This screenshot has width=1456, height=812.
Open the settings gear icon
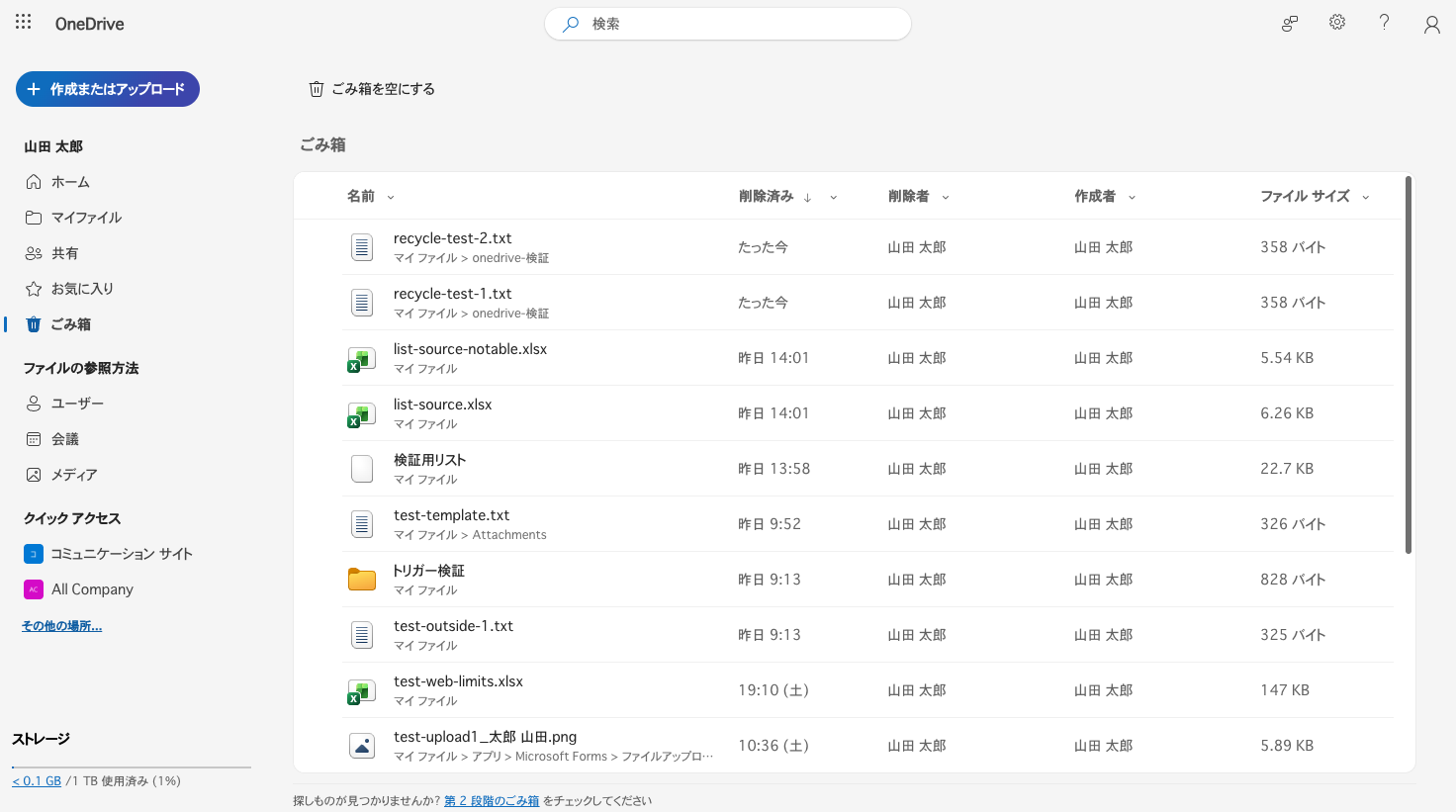click(x=1337, y=22)
